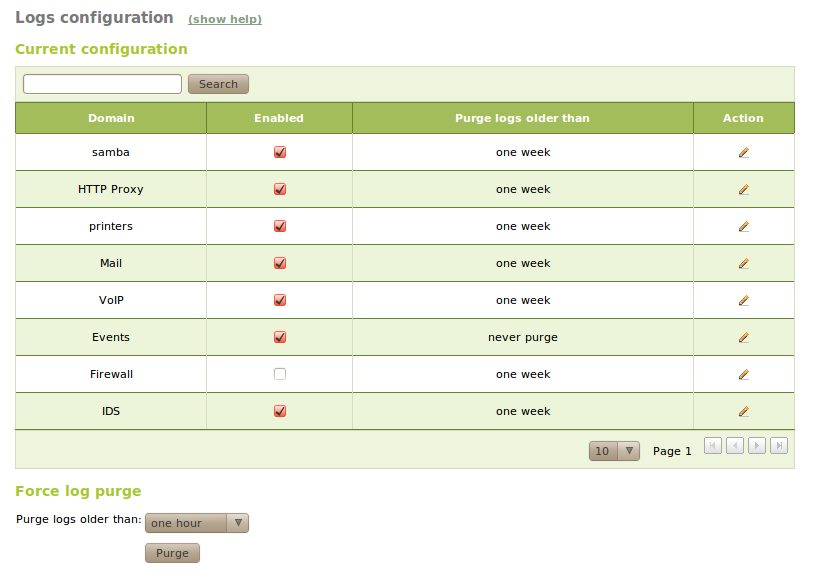Click the Domain column header
The width and height of the screenshot is (818, 574).
[111, 118]
